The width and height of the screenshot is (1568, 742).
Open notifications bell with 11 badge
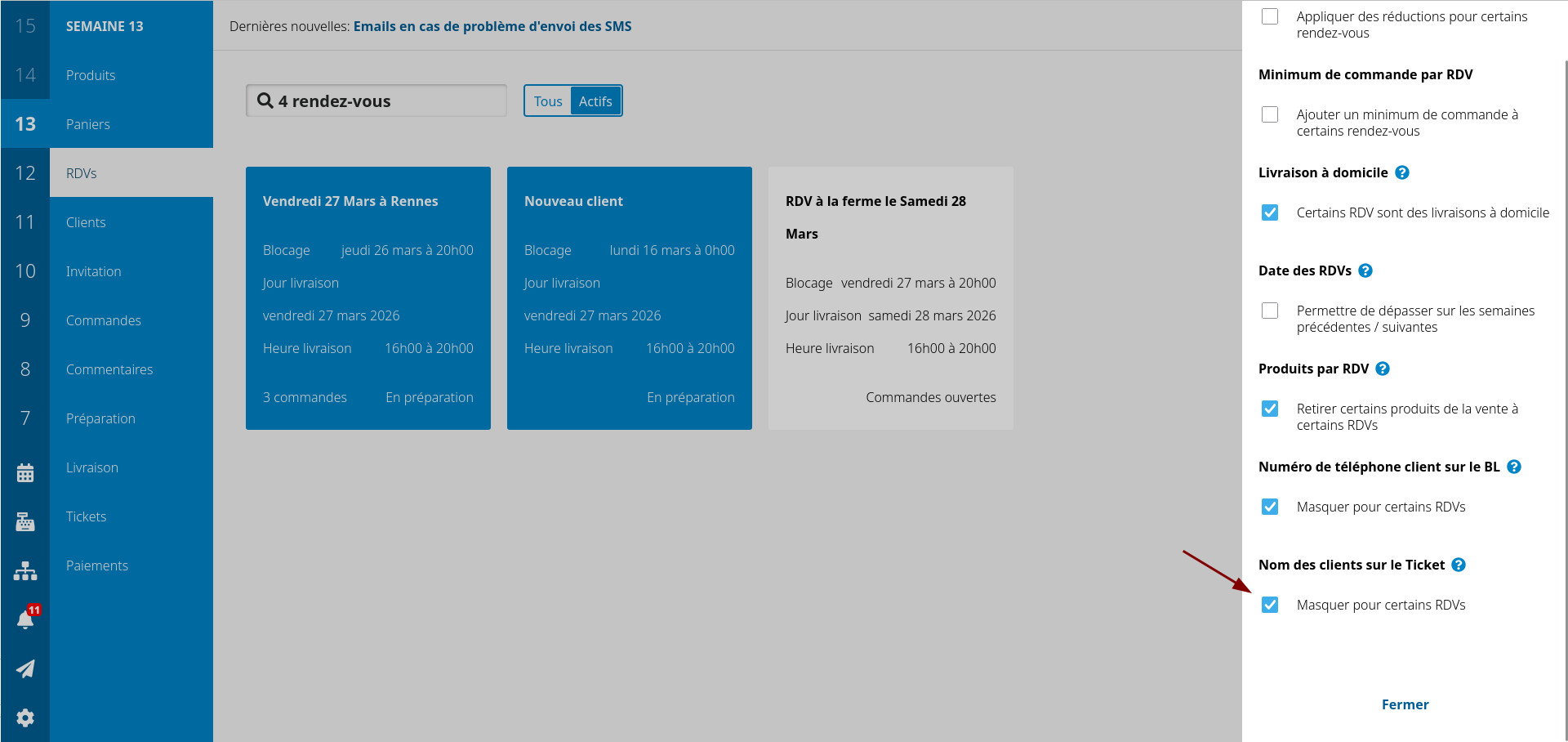coord(25,619)
